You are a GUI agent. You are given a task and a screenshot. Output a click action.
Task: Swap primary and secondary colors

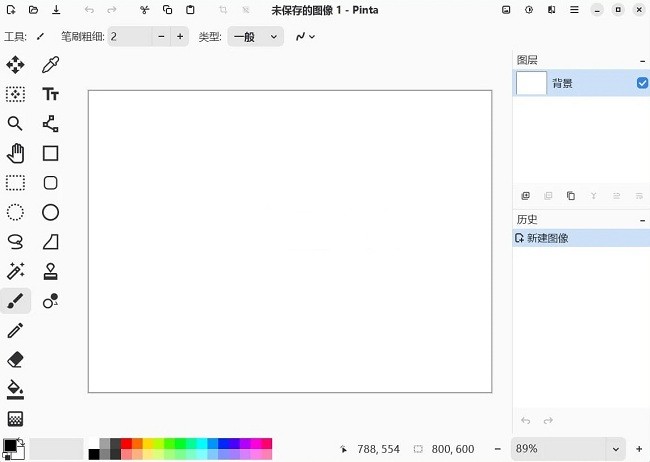[21, 442]
